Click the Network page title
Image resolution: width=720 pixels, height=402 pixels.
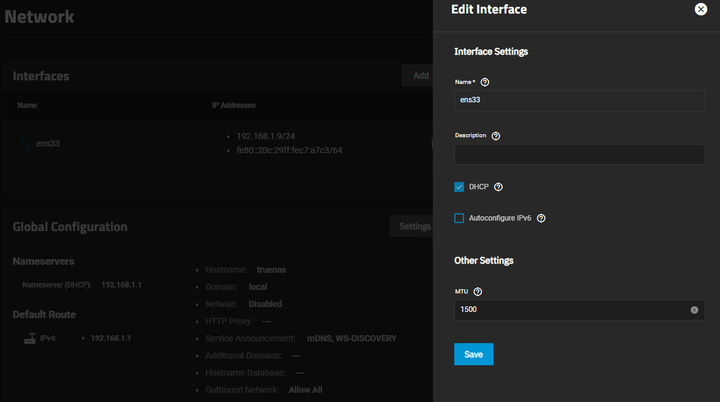click(39, 17)
